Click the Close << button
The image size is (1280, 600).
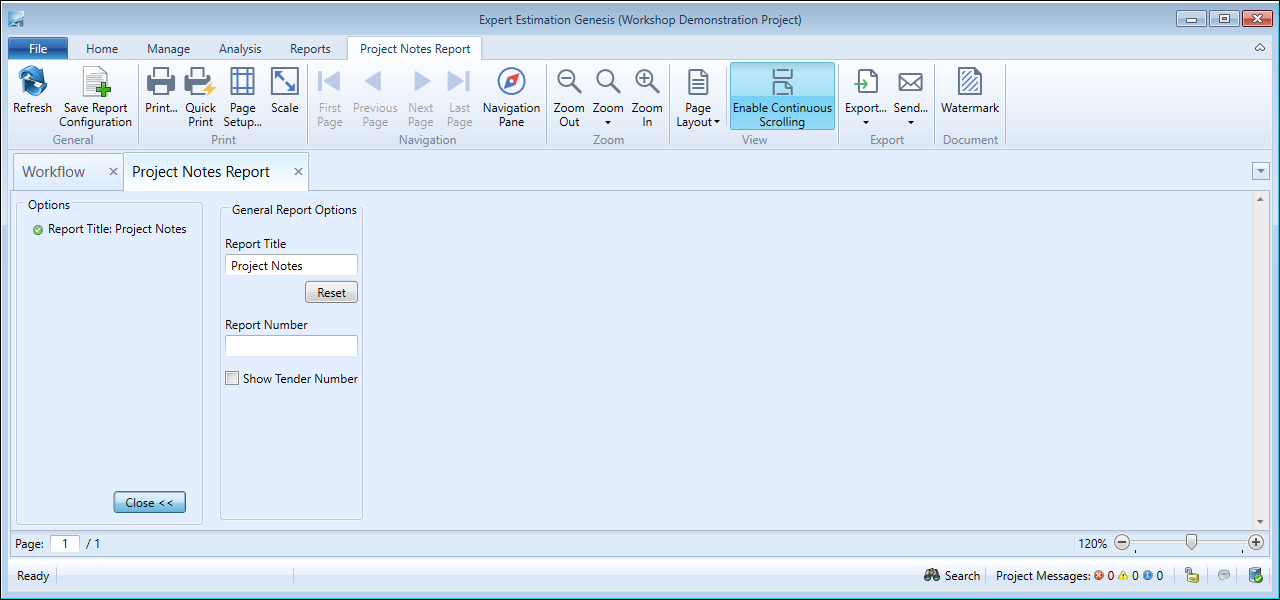coord(149,503)
